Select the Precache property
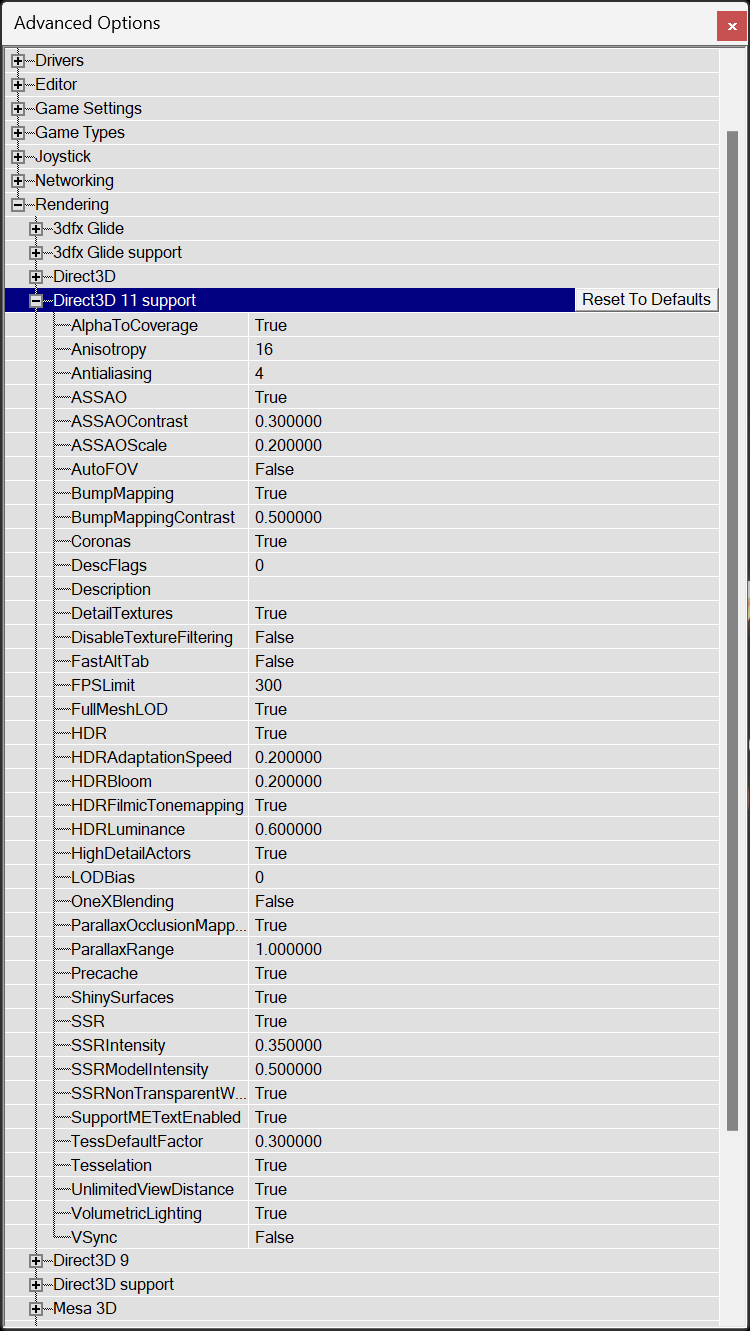 pyautogui.click(x=104, y=973)
